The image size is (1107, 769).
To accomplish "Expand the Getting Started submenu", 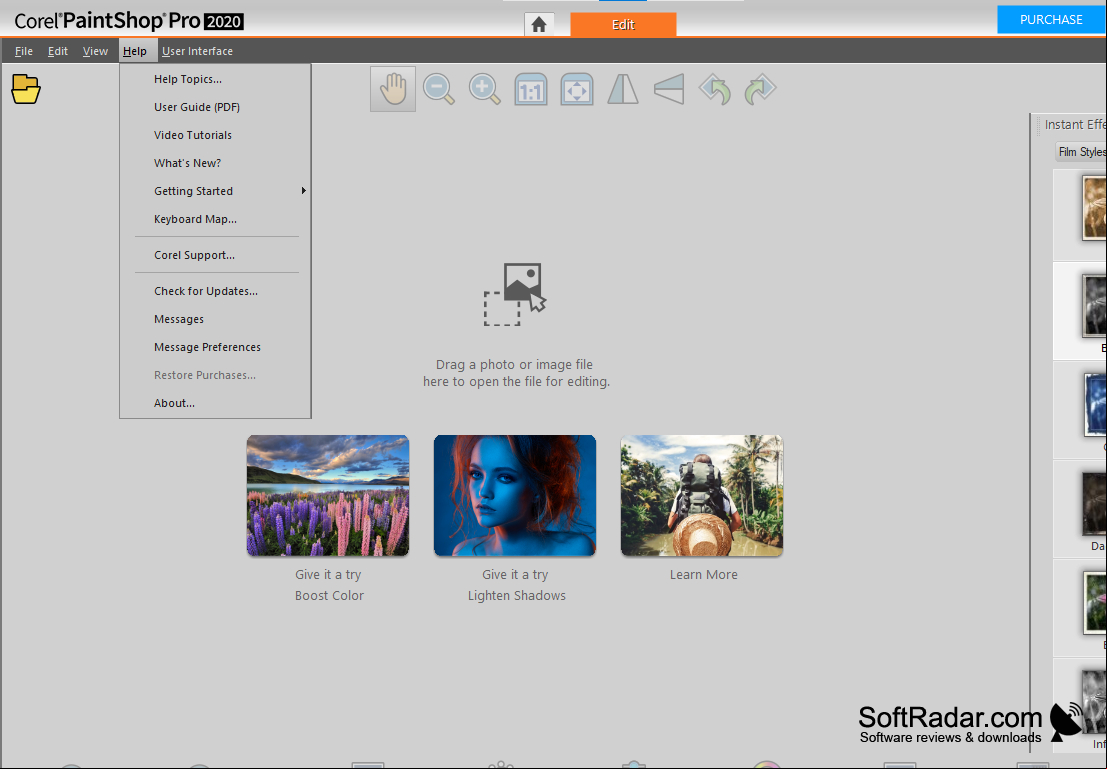I will [x=215, y=191].
